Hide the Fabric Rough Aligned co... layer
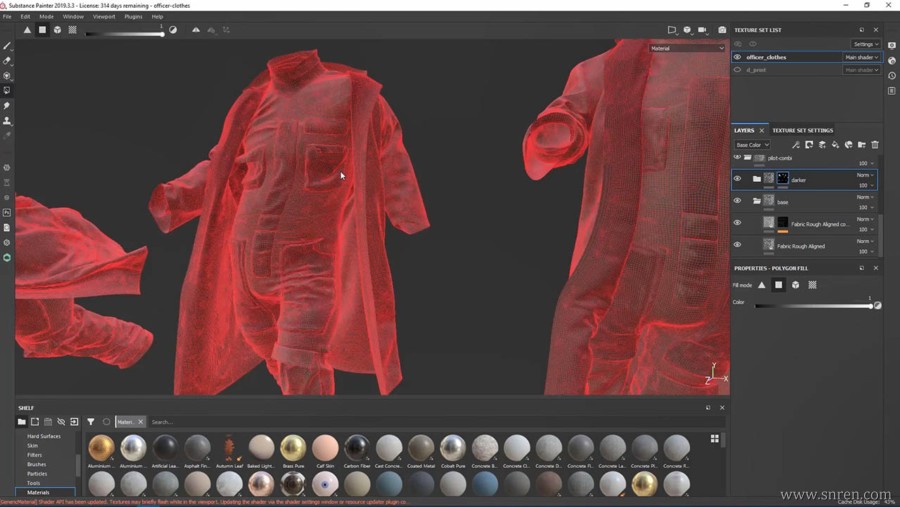900x507 pixels. pos(738,222)
